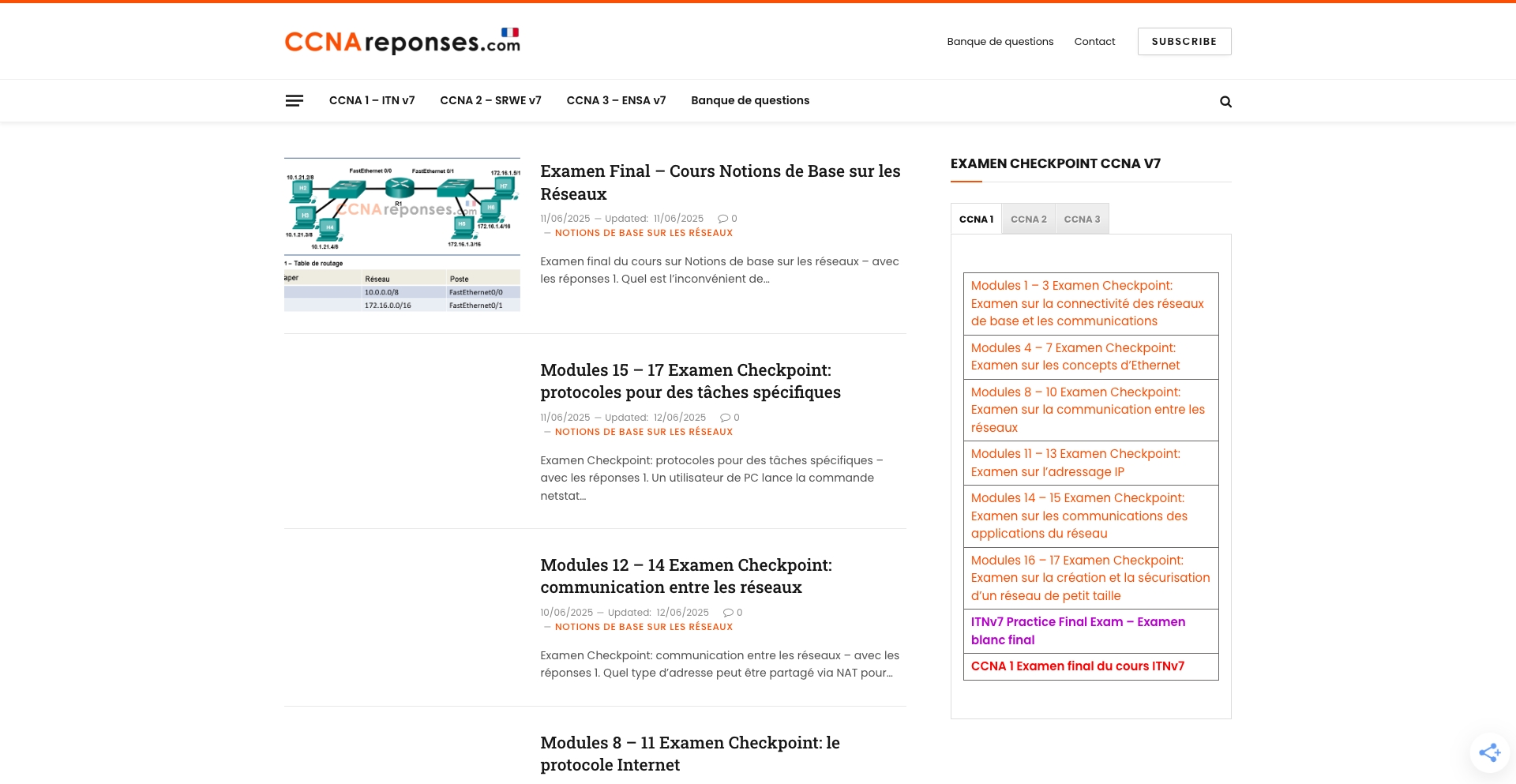1516x784 pixels.
Task: Open the Contact page
Action: [x=1094, y=41]
